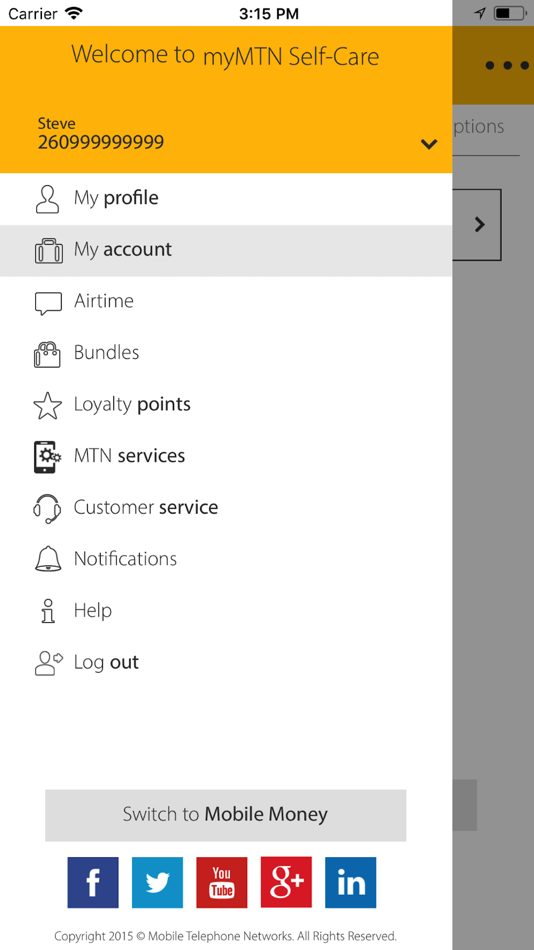Open Bundles menu item
The height and width of the screenshot is (950, 534).
pos(226,353)
